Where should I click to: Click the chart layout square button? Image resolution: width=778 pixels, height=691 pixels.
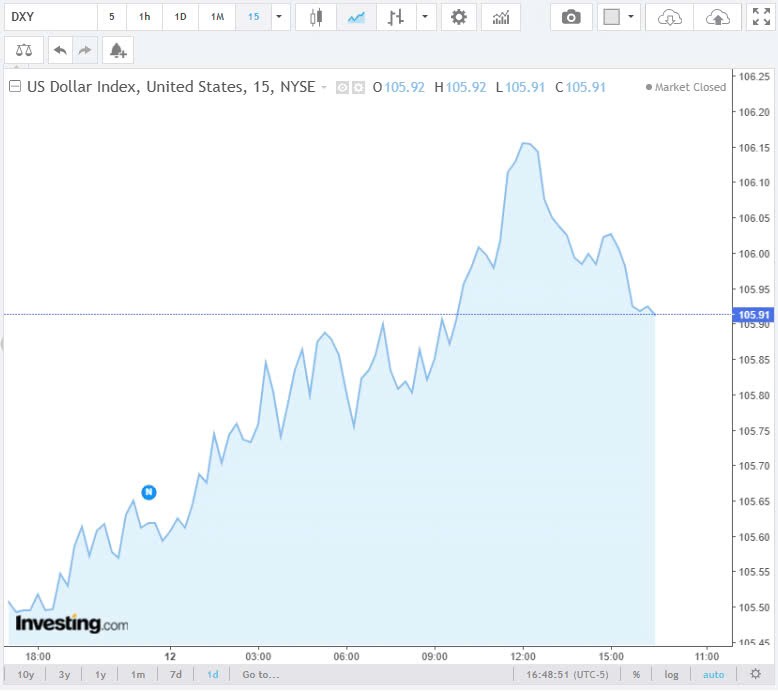click(611, 17)
